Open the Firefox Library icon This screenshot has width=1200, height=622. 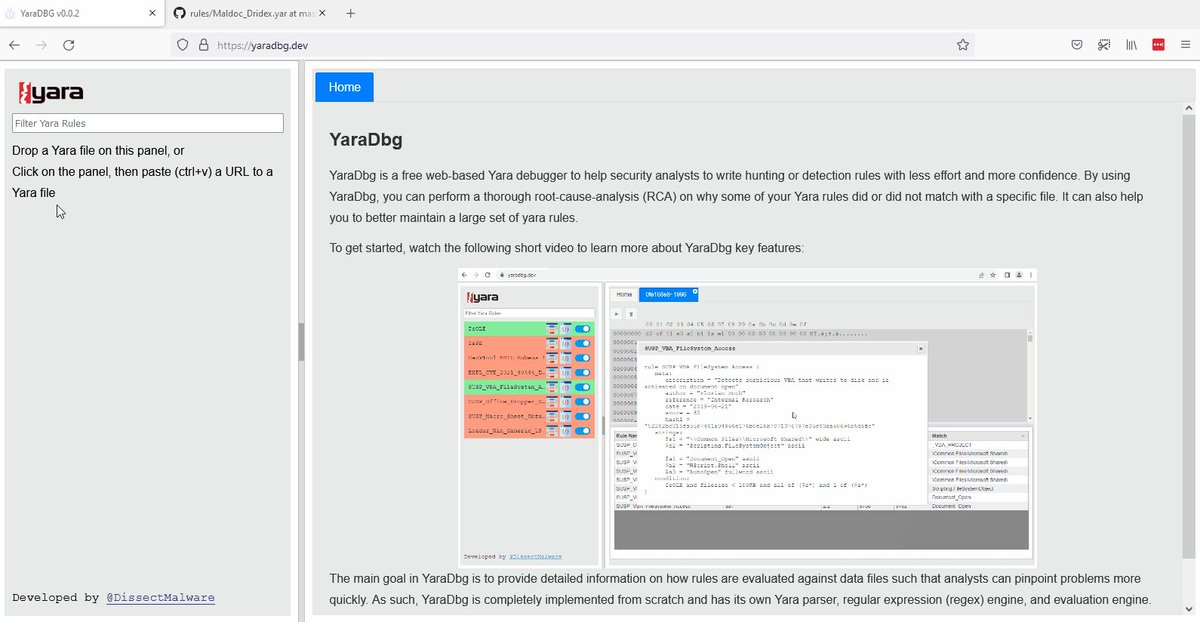pyautogui.click(x=1132, y=45)
